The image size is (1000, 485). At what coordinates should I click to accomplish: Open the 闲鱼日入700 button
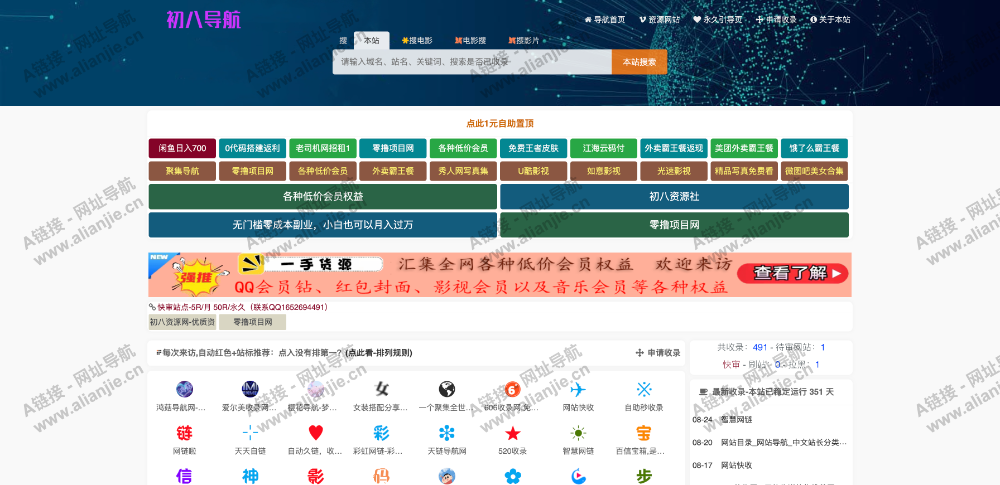point(182,148)
